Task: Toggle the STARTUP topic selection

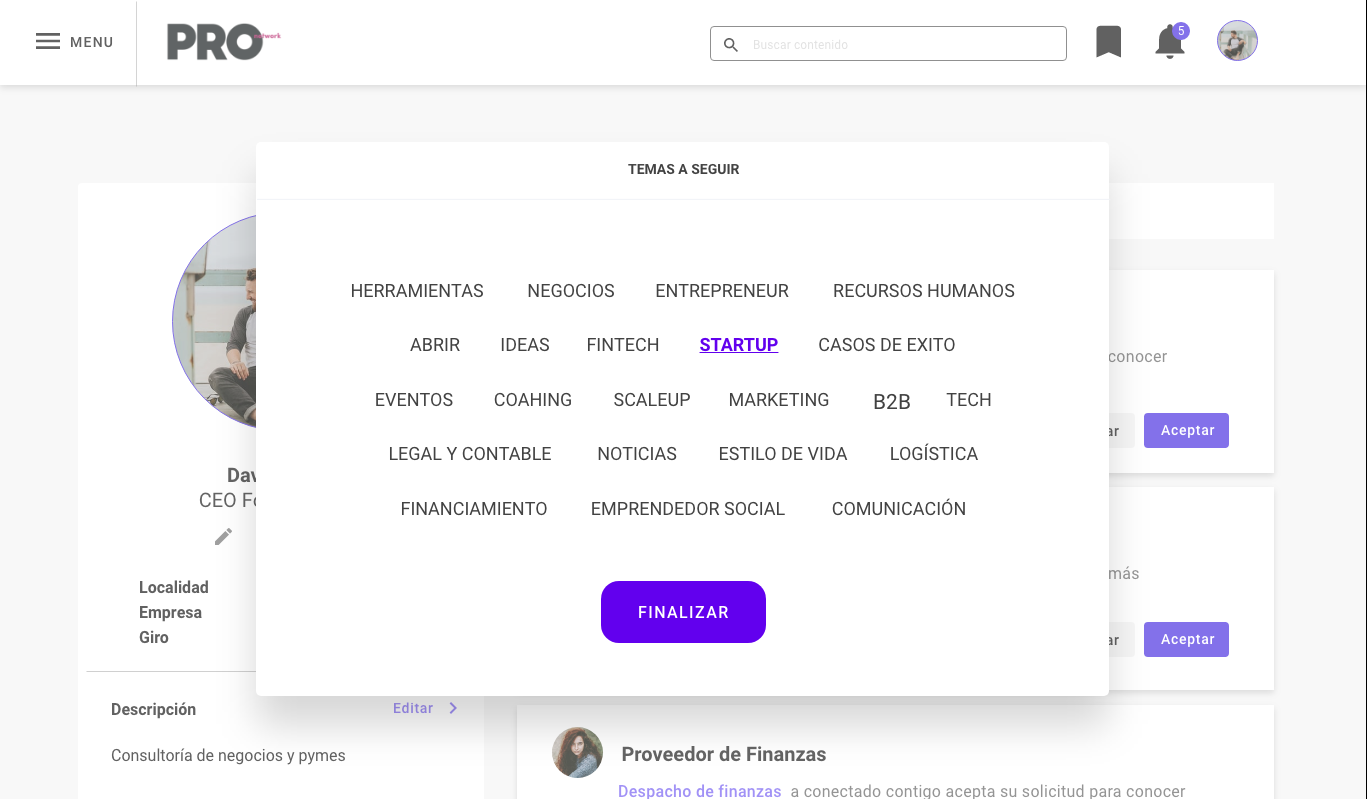Action: (x=738, y=345)
